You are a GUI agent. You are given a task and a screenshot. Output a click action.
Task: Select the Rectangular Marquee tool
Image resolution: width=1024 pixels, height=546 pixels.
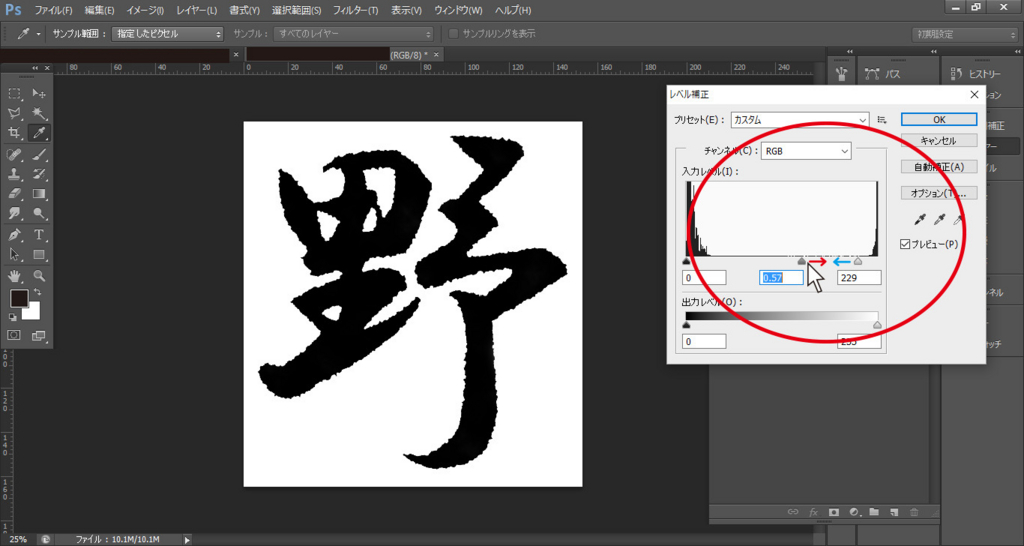point(14,94)
